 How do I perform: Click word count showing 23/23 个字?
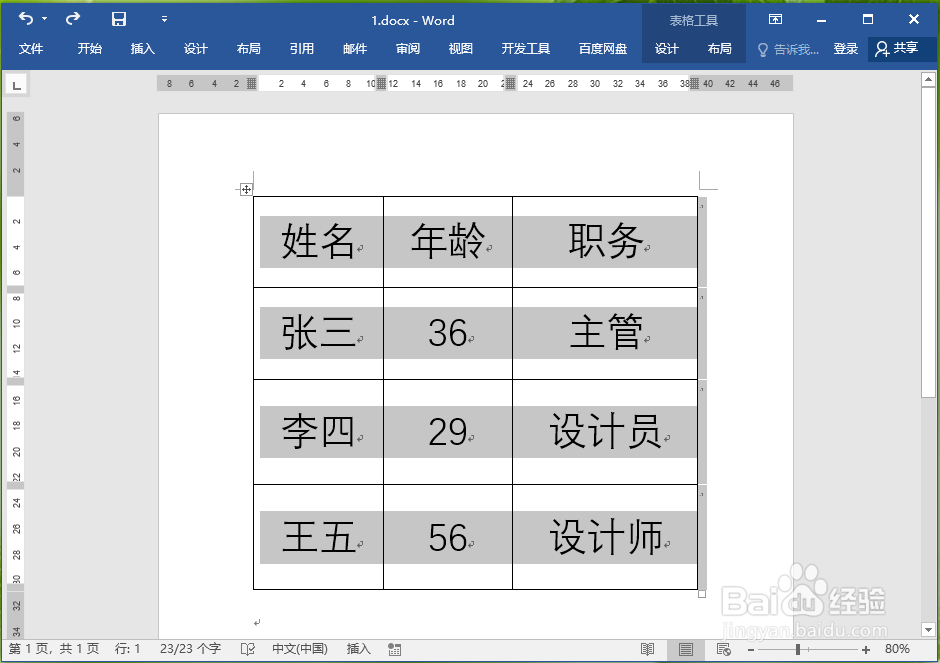tap(190, 648)
